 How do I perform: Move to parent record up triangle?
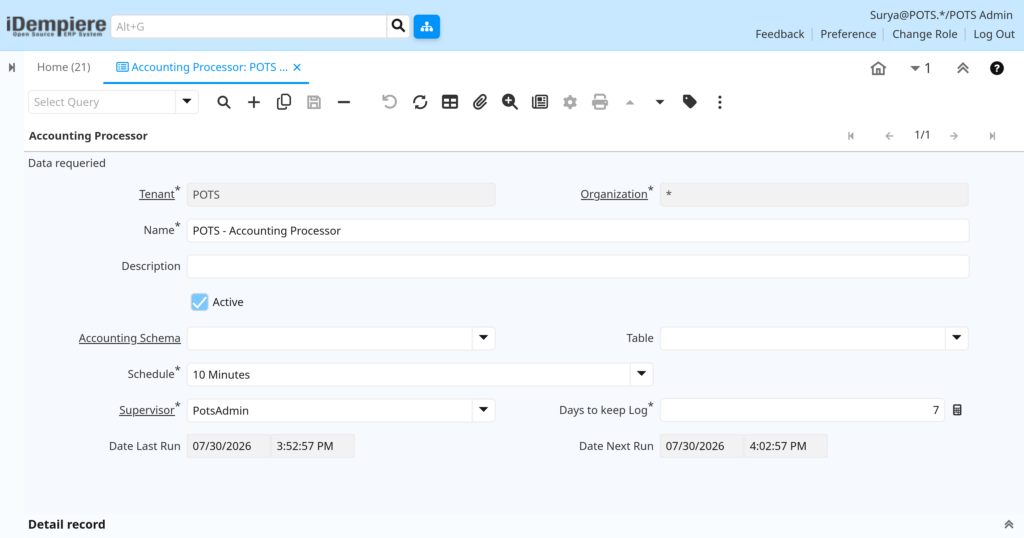[630, 102]
